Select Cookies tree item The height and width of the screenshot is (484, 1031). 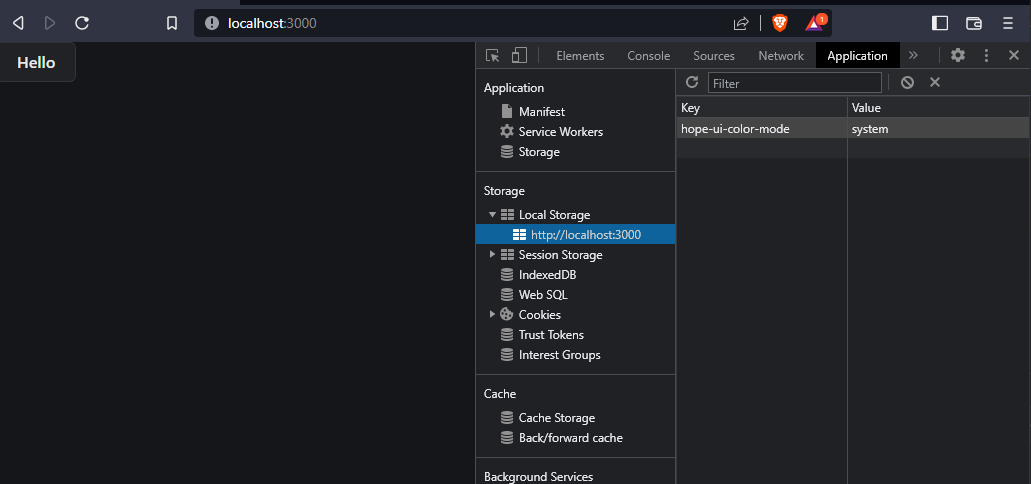click(x=540, y=315)
